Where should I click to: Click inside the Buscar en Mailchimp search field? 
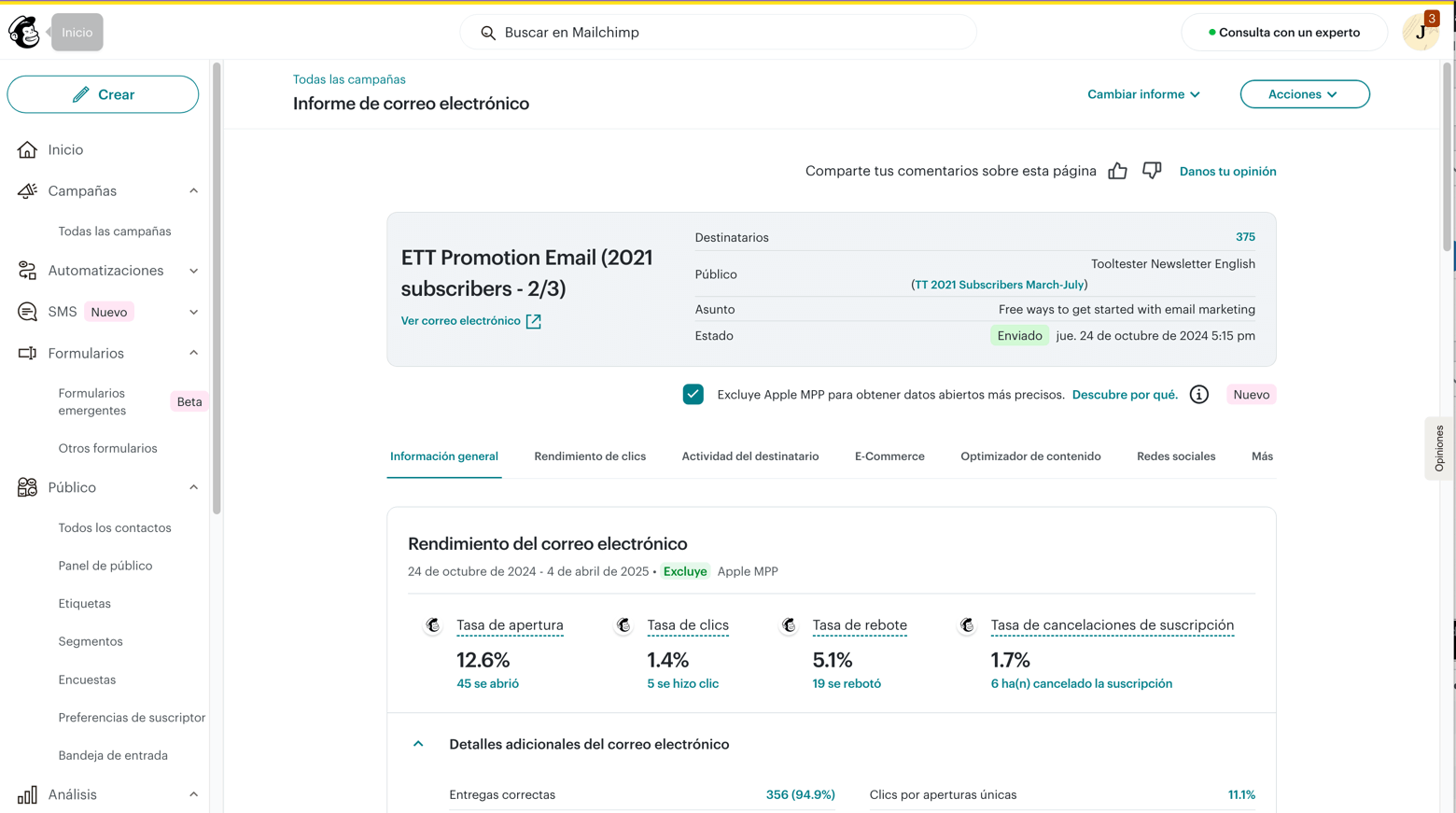click(718, 33)
